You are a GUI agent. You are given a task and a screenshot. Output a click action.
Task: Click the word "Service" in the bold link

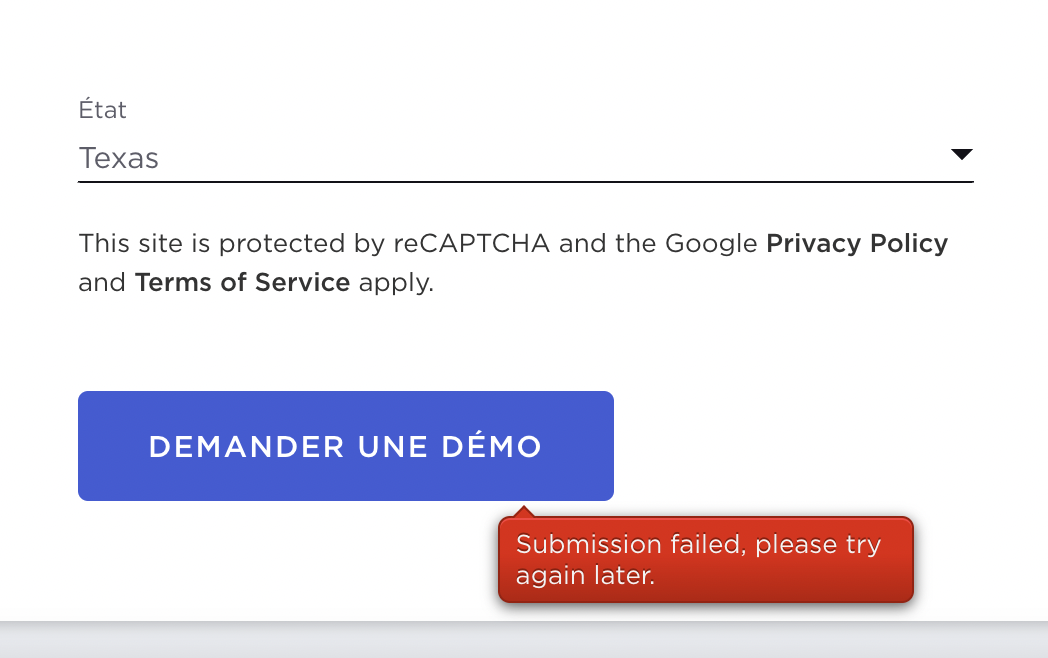[302, 282]
